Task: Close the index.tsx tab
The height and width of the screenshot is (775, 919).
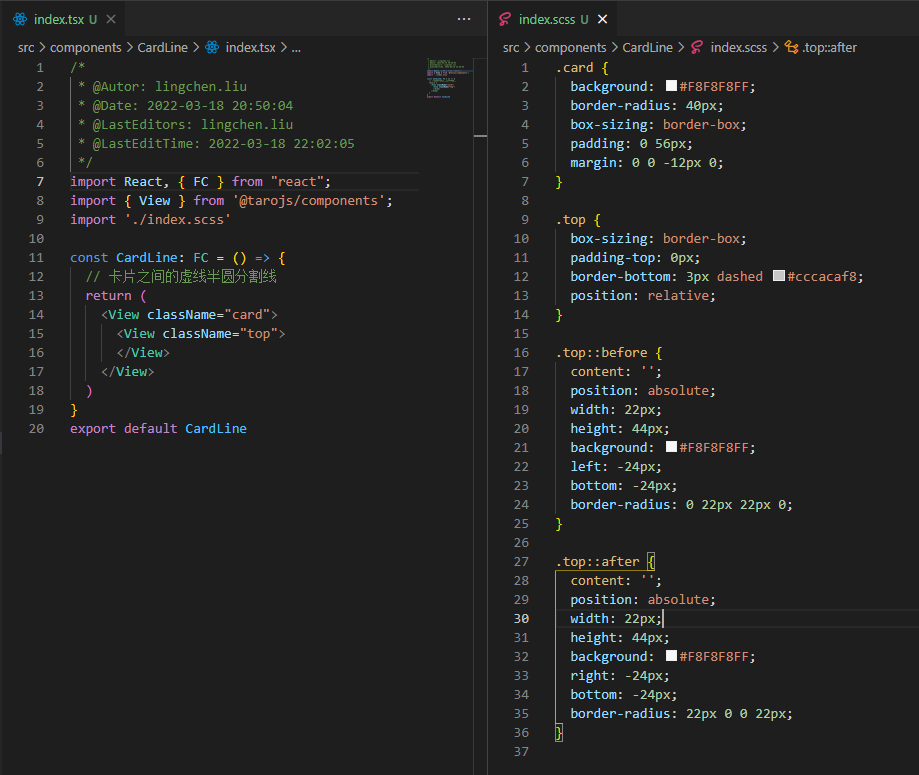Action: pyautogui.click(x=111, y=19)
